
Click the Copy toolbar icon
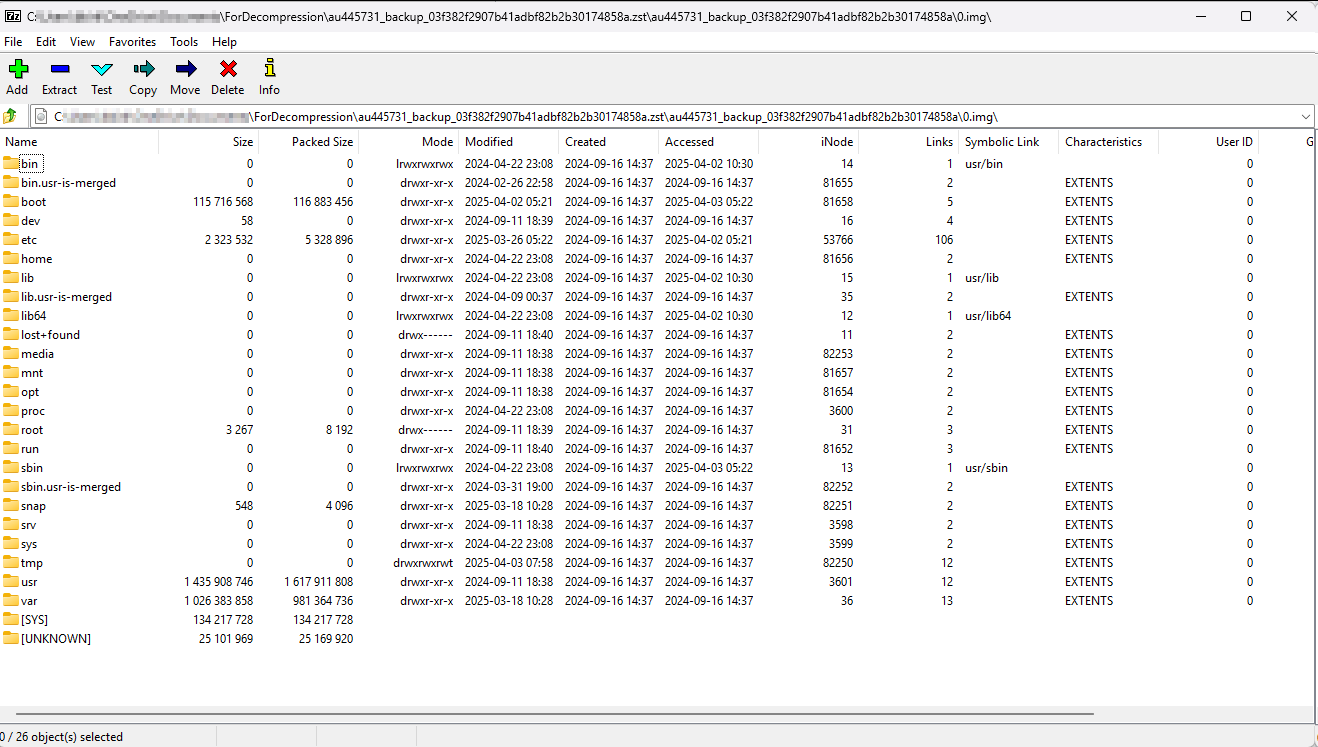(x=143, y=69)
